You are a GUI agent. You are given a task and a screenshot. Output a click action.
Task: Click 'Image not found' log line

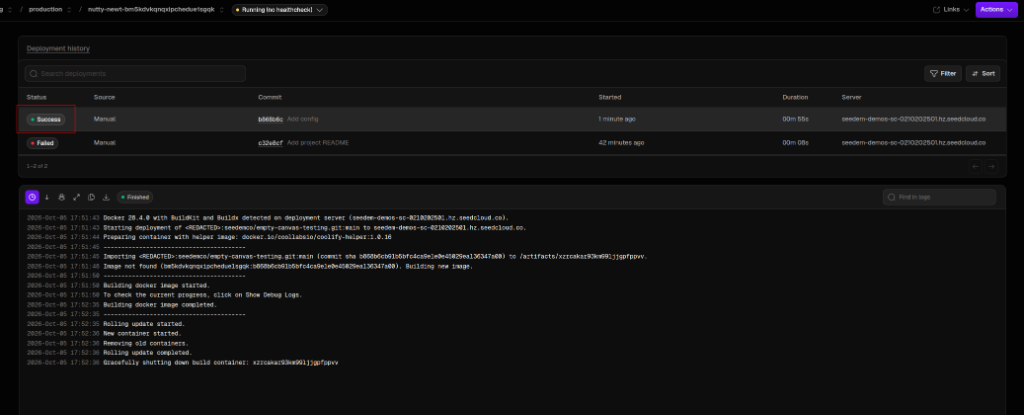pos(288,267)
